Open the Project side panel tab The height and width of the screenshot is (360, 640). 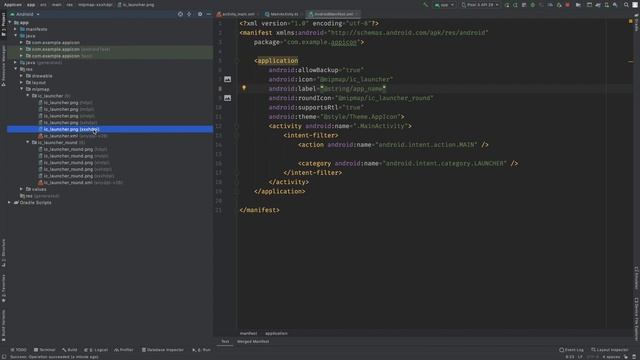coord(3,24)
